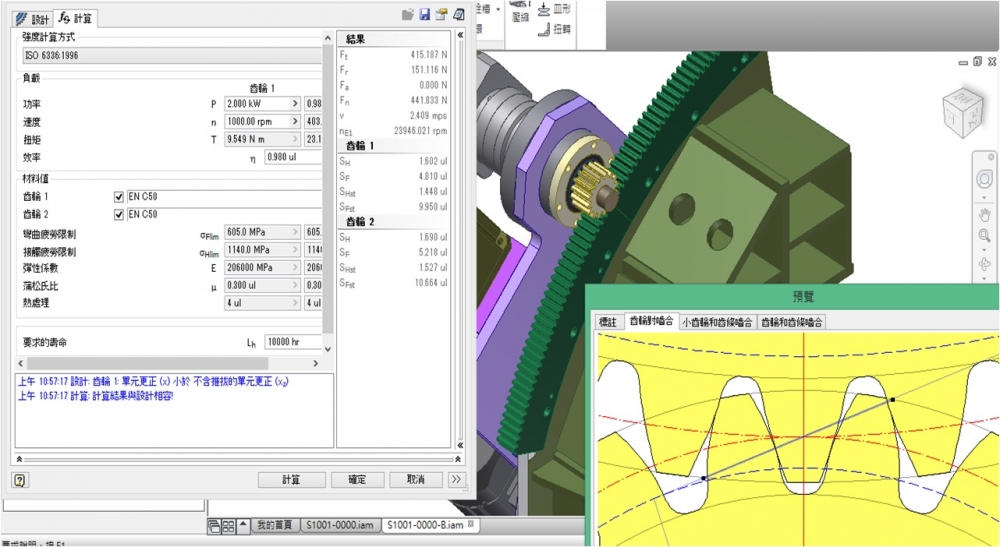Select the 小齒輪和齒條嚙合 preview tab
This screenshot has height=547, width=1000.
[717, 322]
